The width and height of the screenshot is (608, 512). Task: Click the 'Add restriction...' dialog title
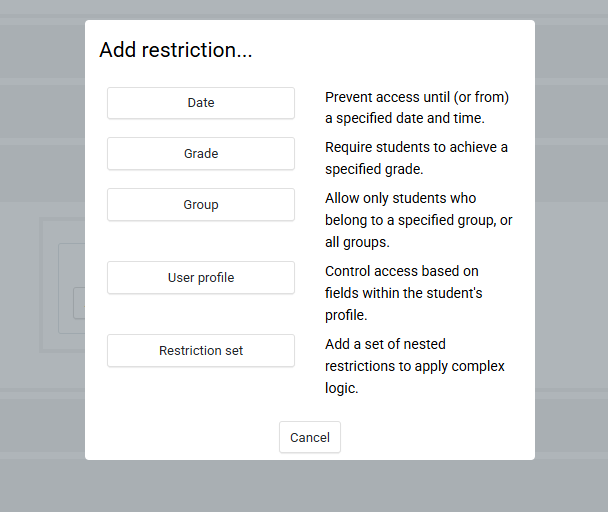[x=176, y=50]
